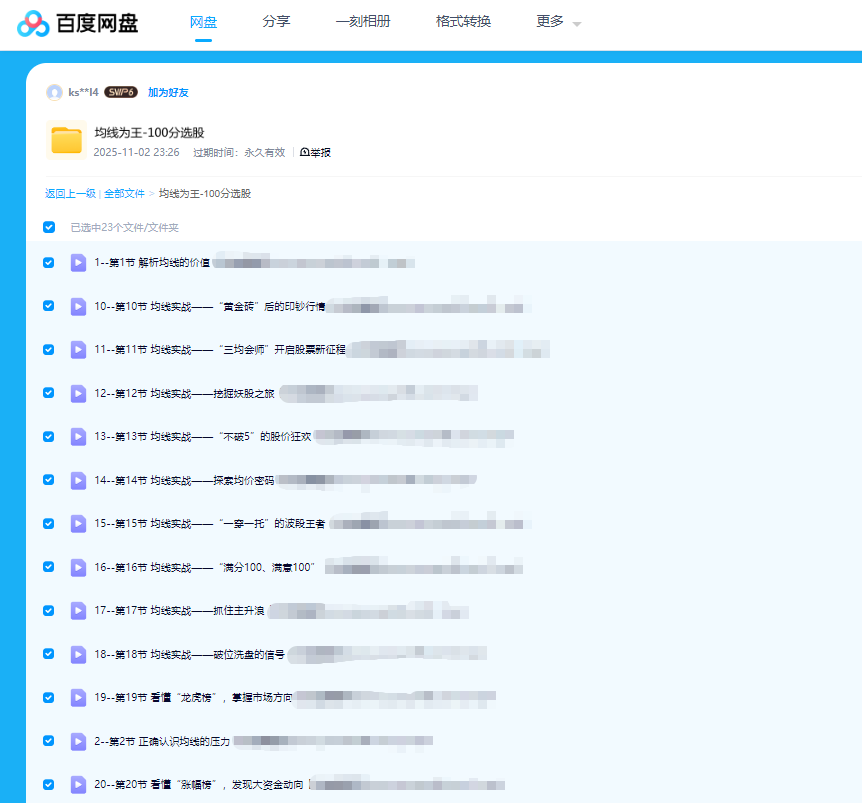This screenshot has height=803, width=862.
Task: Uncheck the checkbox for 第13节 不破5 video
Action: tap(48, 437)
